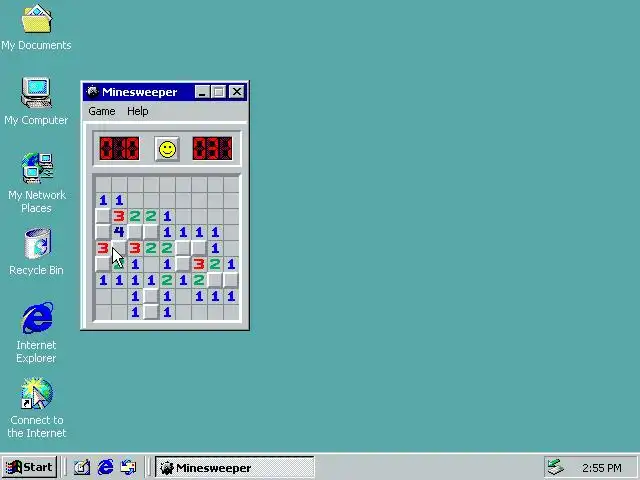Click the system tray icon beside the clock
The image size is (640, 480).
click(555, 467)
